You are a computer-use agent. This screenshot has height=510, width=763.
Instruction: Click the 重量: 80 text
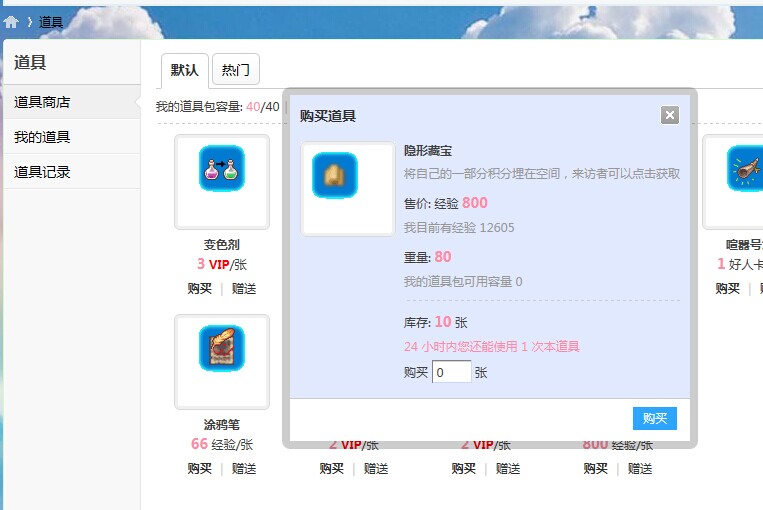(x=427, y=257)
